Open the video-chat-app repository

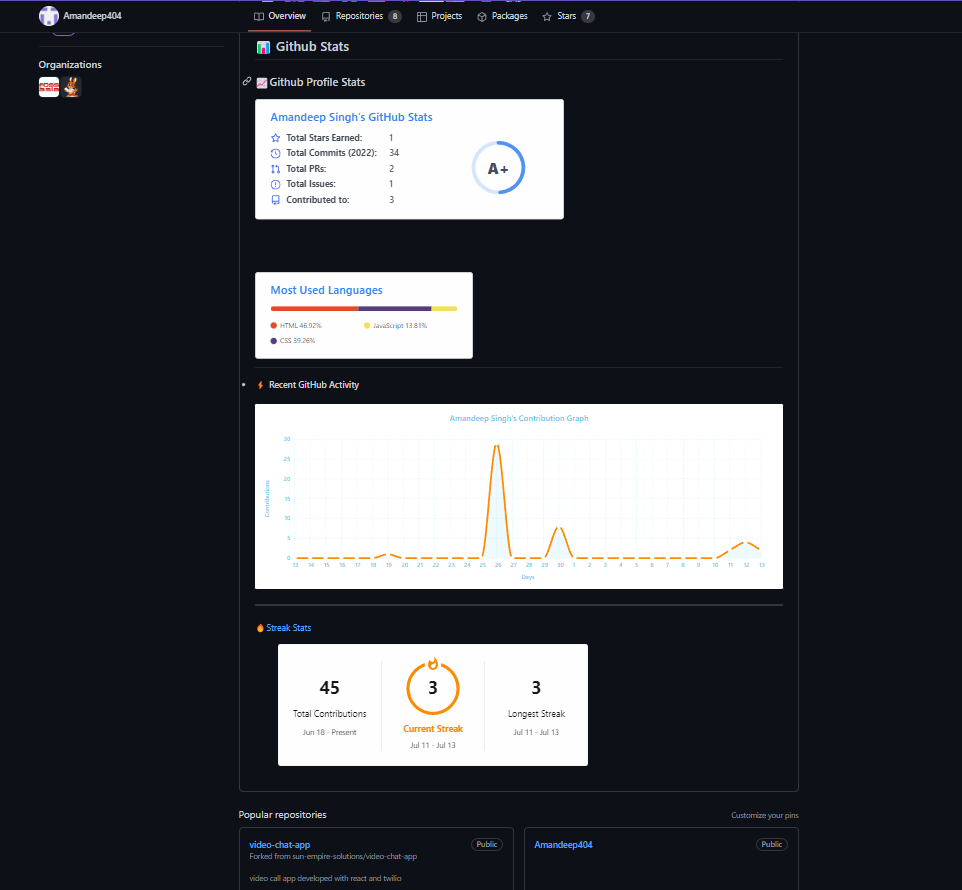pos(280,845)
